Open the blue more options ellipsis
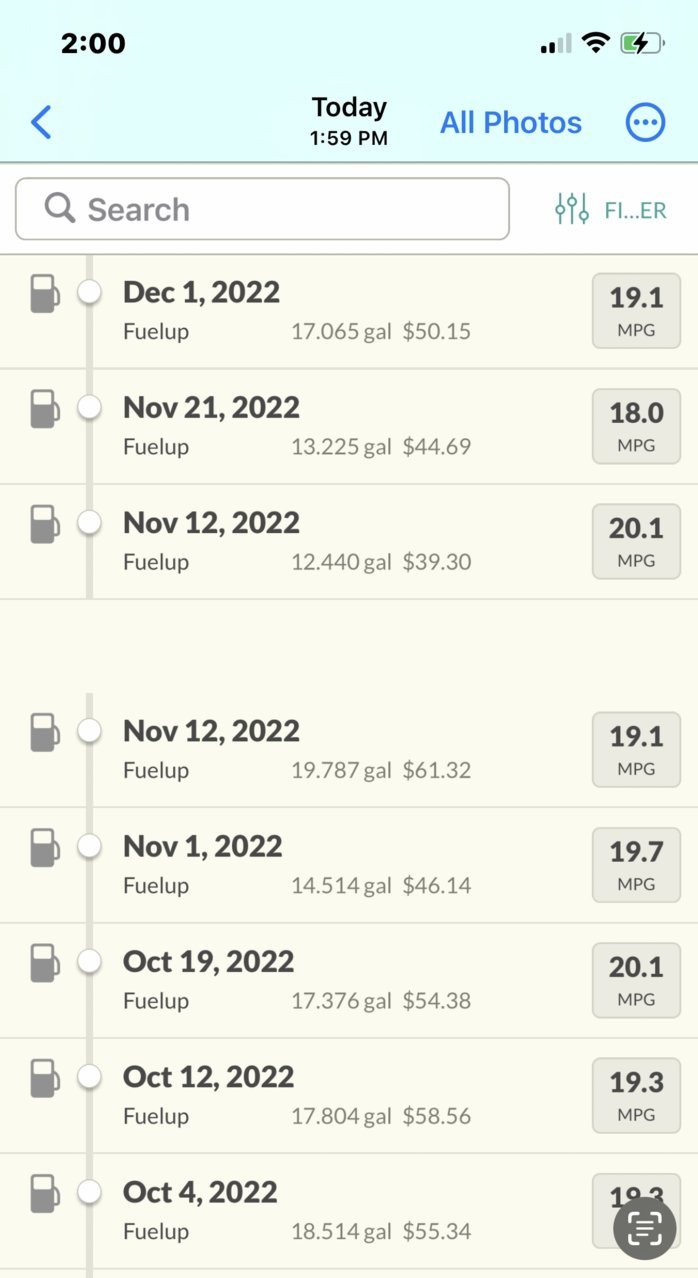The image size is (698, 1278). 645,123
